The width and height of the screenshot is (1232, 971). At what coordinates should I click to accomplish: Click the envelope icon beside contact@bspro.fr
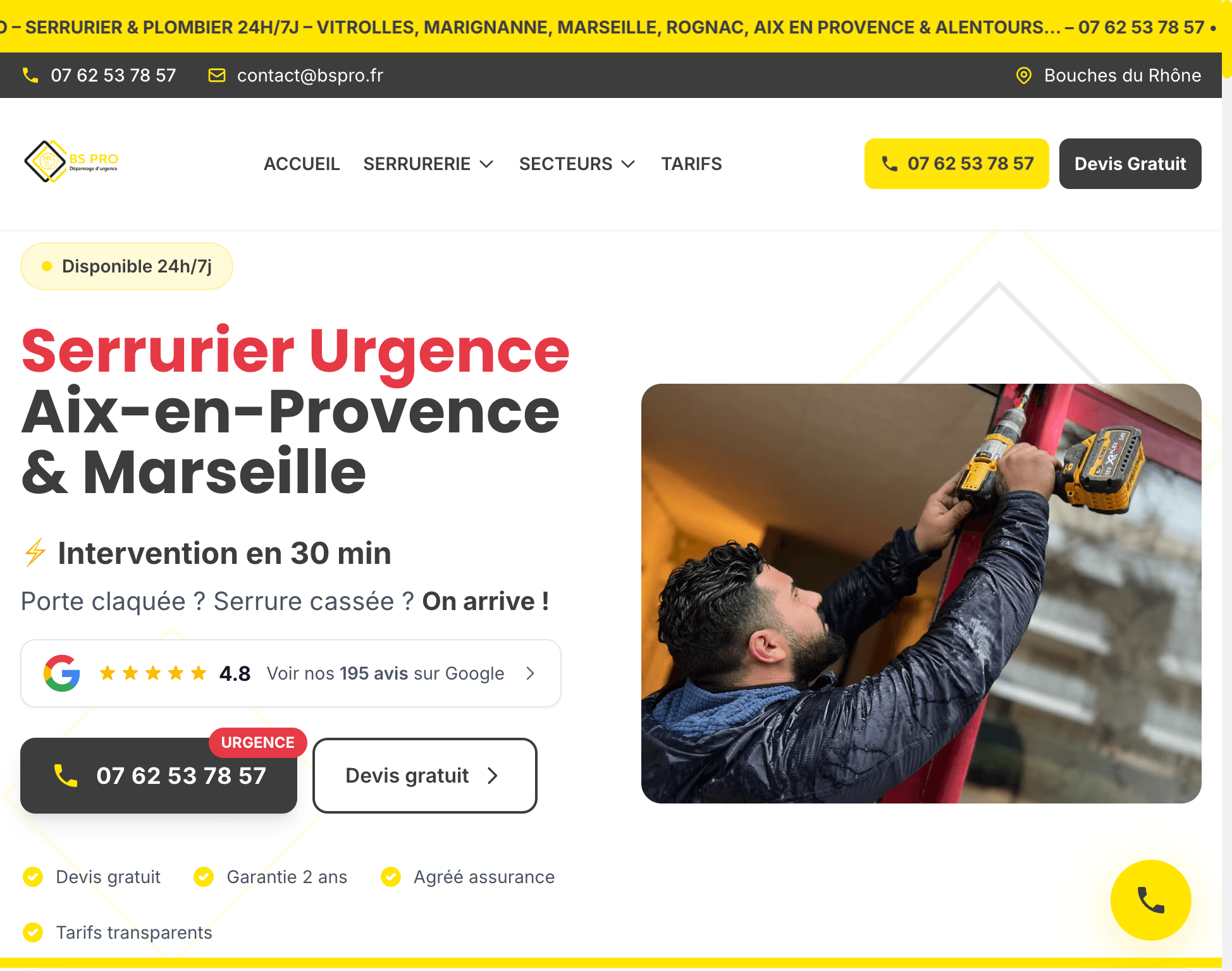pyautogui.click(x=217, y=75)
